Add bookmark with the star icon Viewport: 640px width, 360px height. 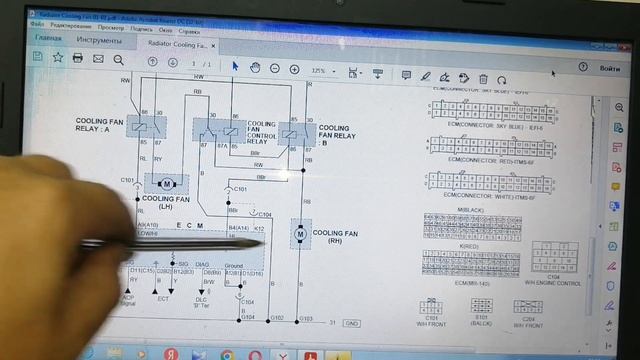(58, 57)
